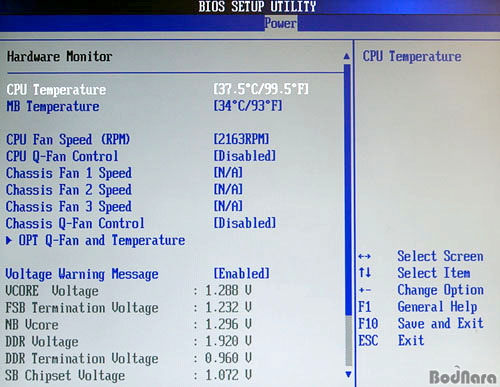The height and width of the screenshot is (387, 500).
Task: Select Chassis Q-Fan Control item
Action: click(75, 223)
